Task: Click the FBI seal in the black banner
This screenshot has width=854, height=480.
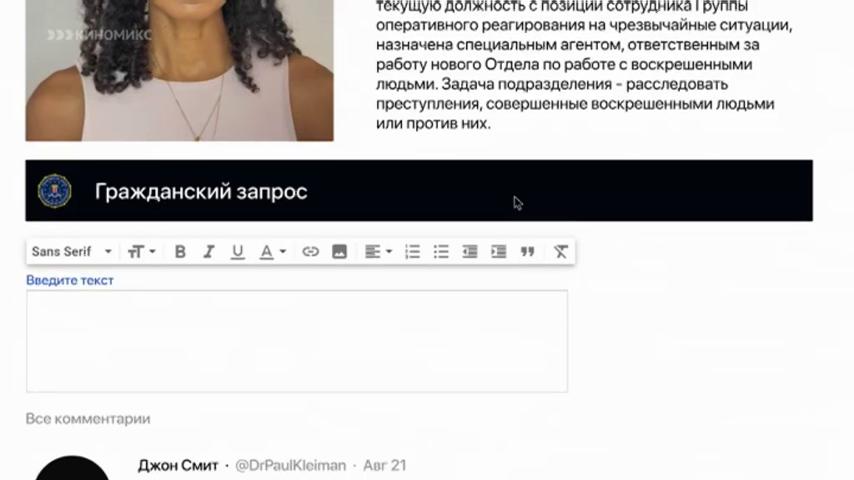Action: click(54, 191)
